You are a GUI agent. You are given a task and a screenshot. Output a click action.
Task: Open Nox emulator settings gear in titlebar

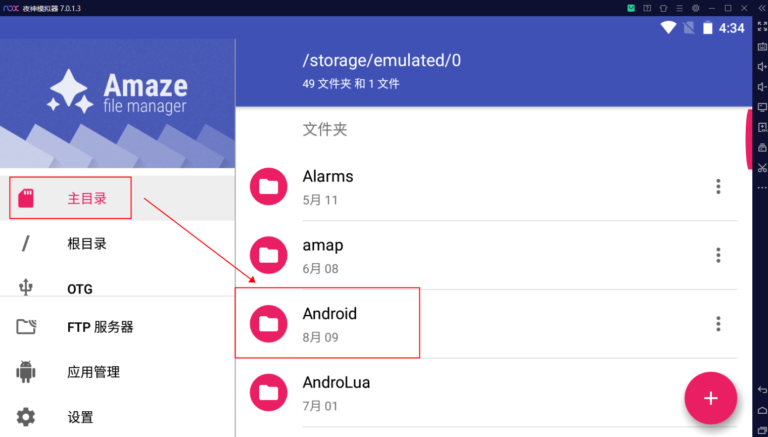(x=696, y=8)
